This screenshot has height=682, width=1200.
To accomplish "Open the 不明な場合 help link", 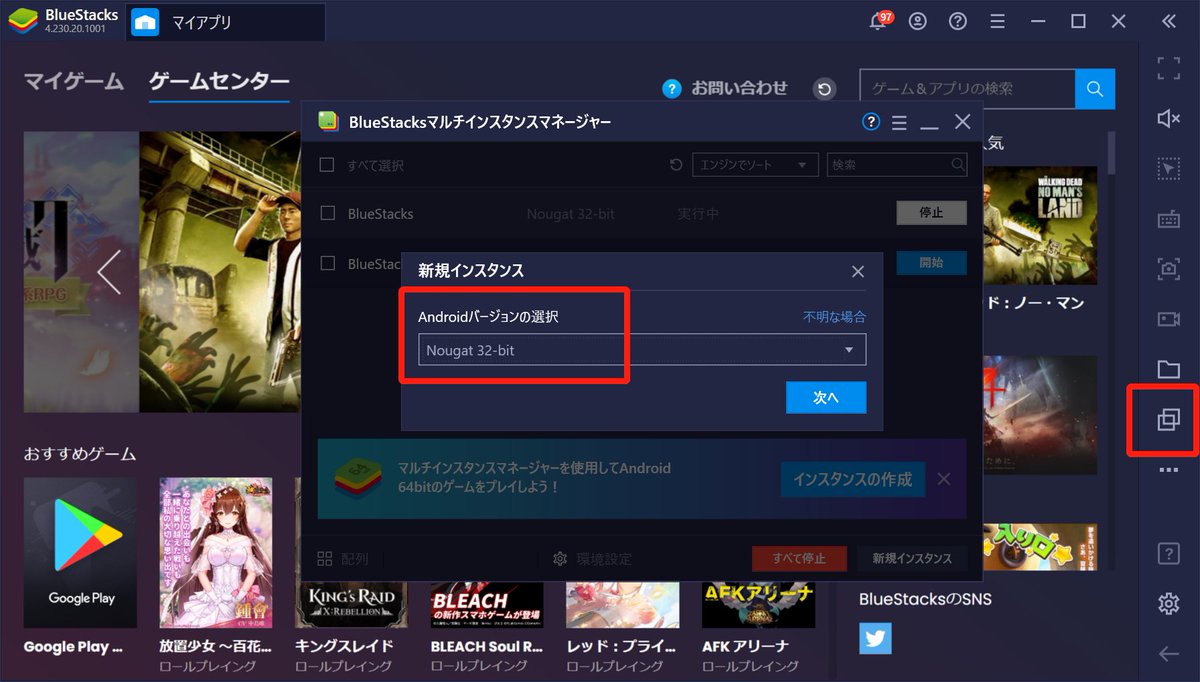I will 834,317.
